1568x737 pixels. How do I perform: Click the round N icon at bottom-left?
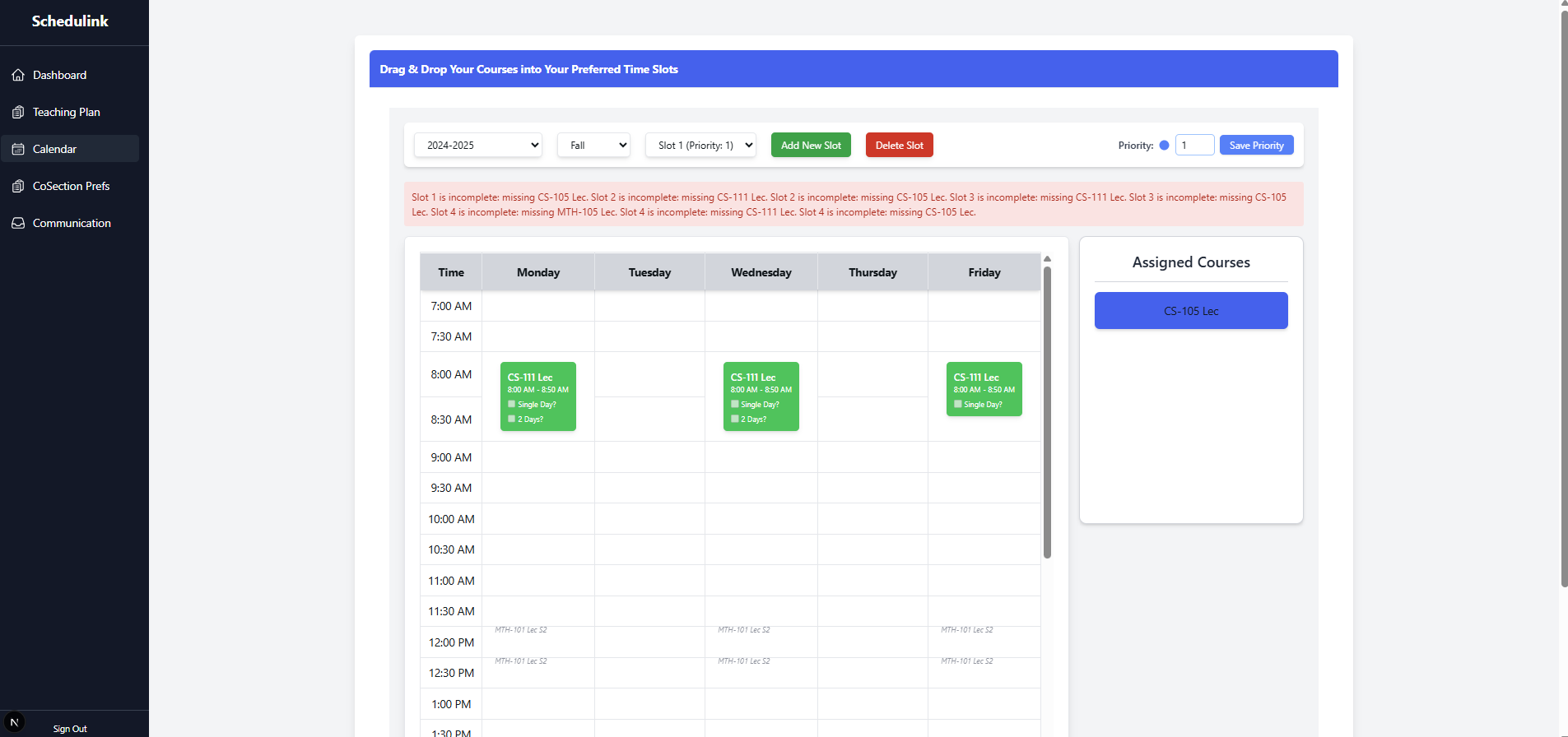[x=14, y=722]
